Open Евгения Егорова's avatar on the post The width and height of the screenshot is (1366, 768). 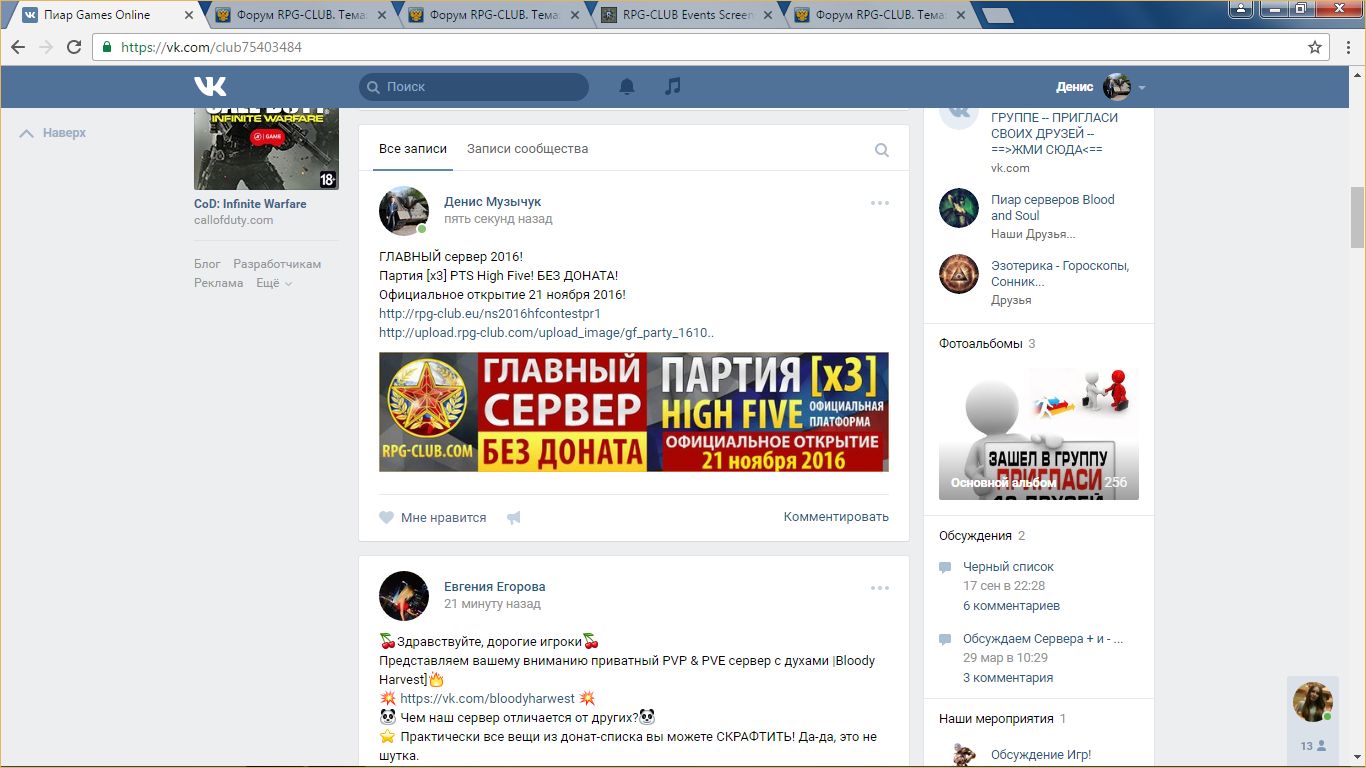pyautogui.click(x=404, y=596)
